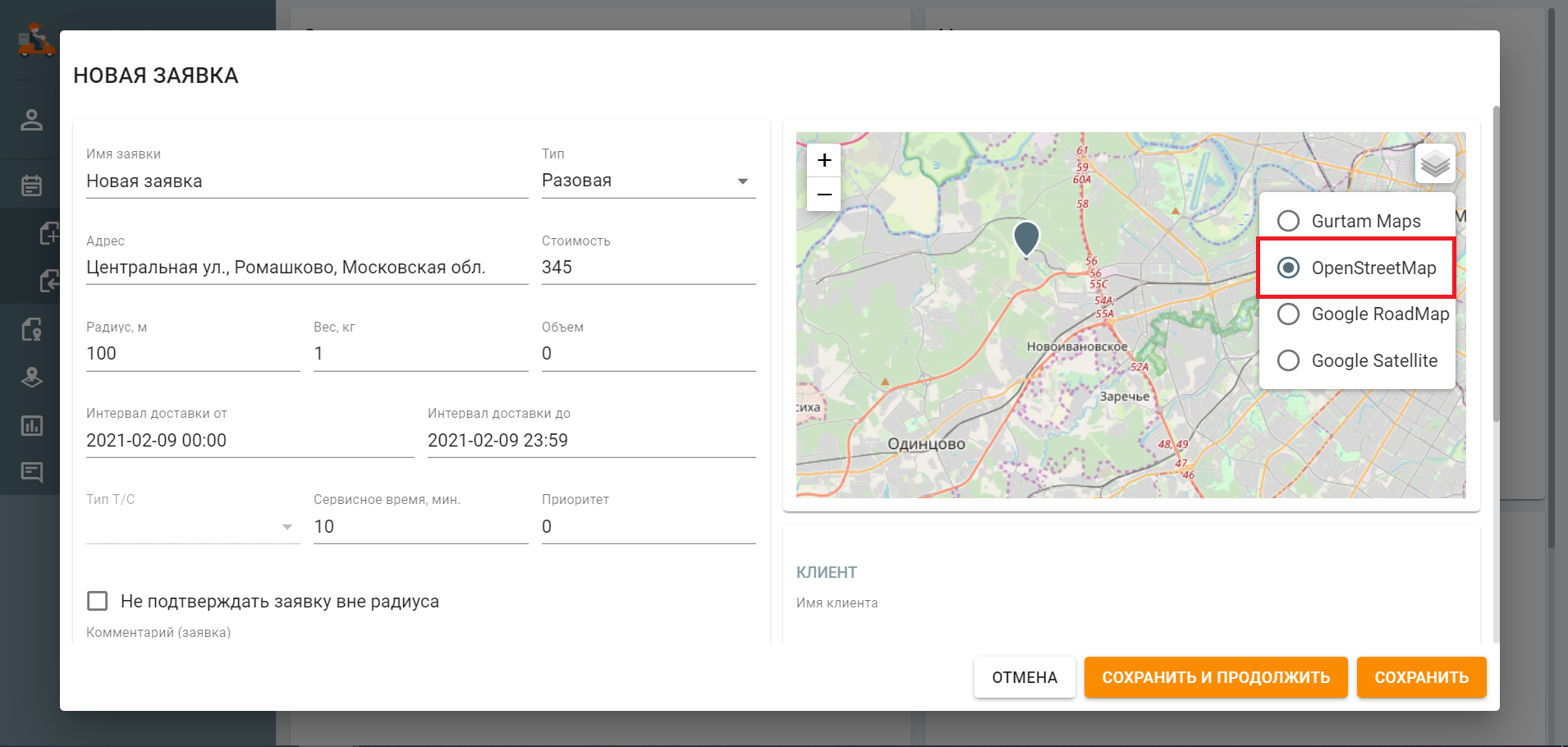Open the Интервал доставки от date picker
Screen dimensions: 1568x747
[x=250, y=441]
